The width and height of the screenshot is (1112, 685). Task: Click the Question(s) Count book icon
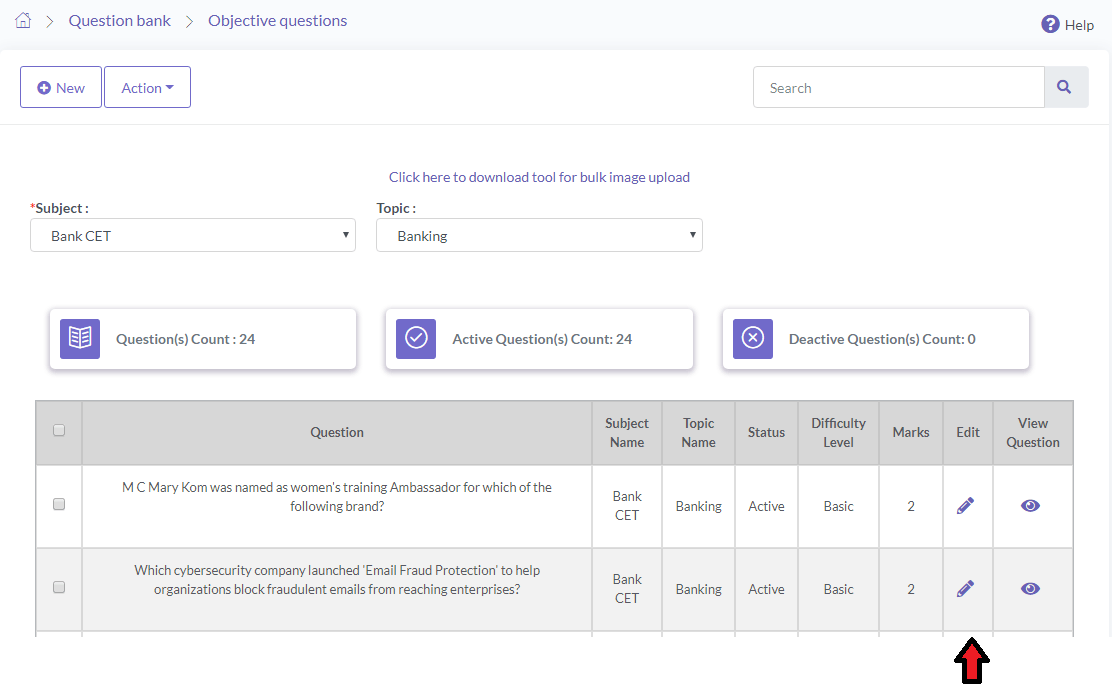(80, 339)
